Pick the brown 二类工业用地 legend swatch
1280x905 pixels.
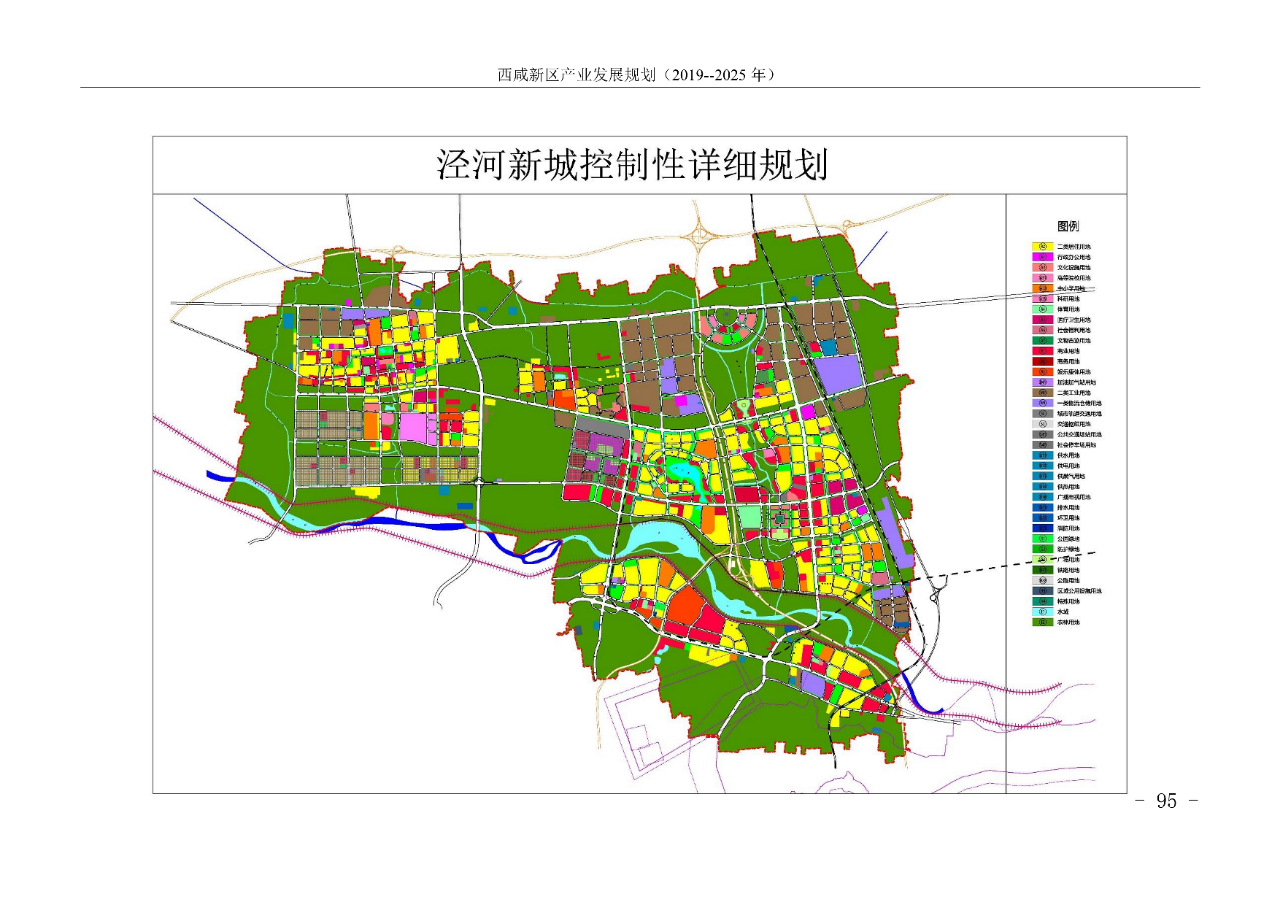point(1043,392)
